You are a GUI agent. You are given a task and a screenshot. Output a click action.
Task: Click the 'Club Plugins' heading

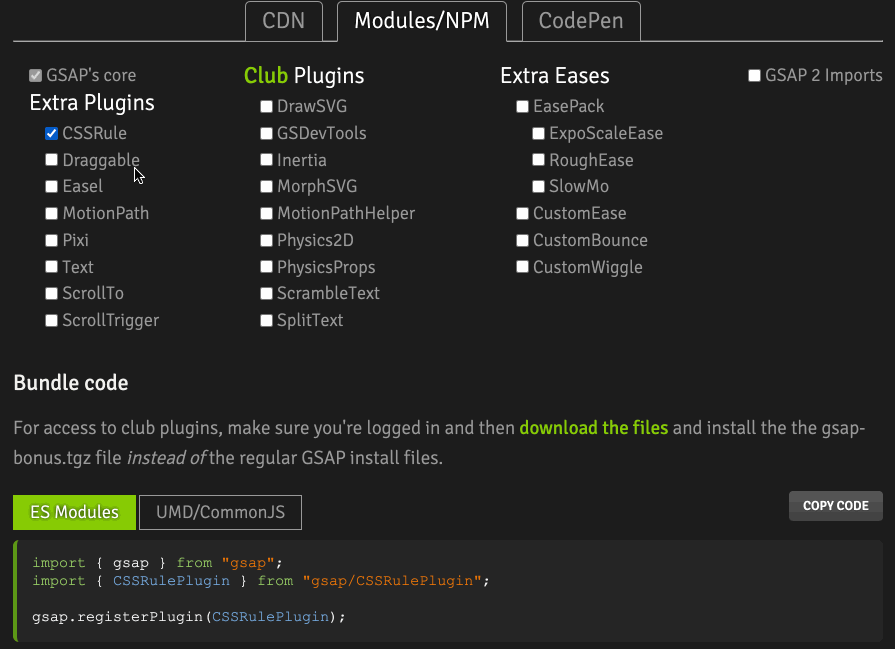(304, 76)
